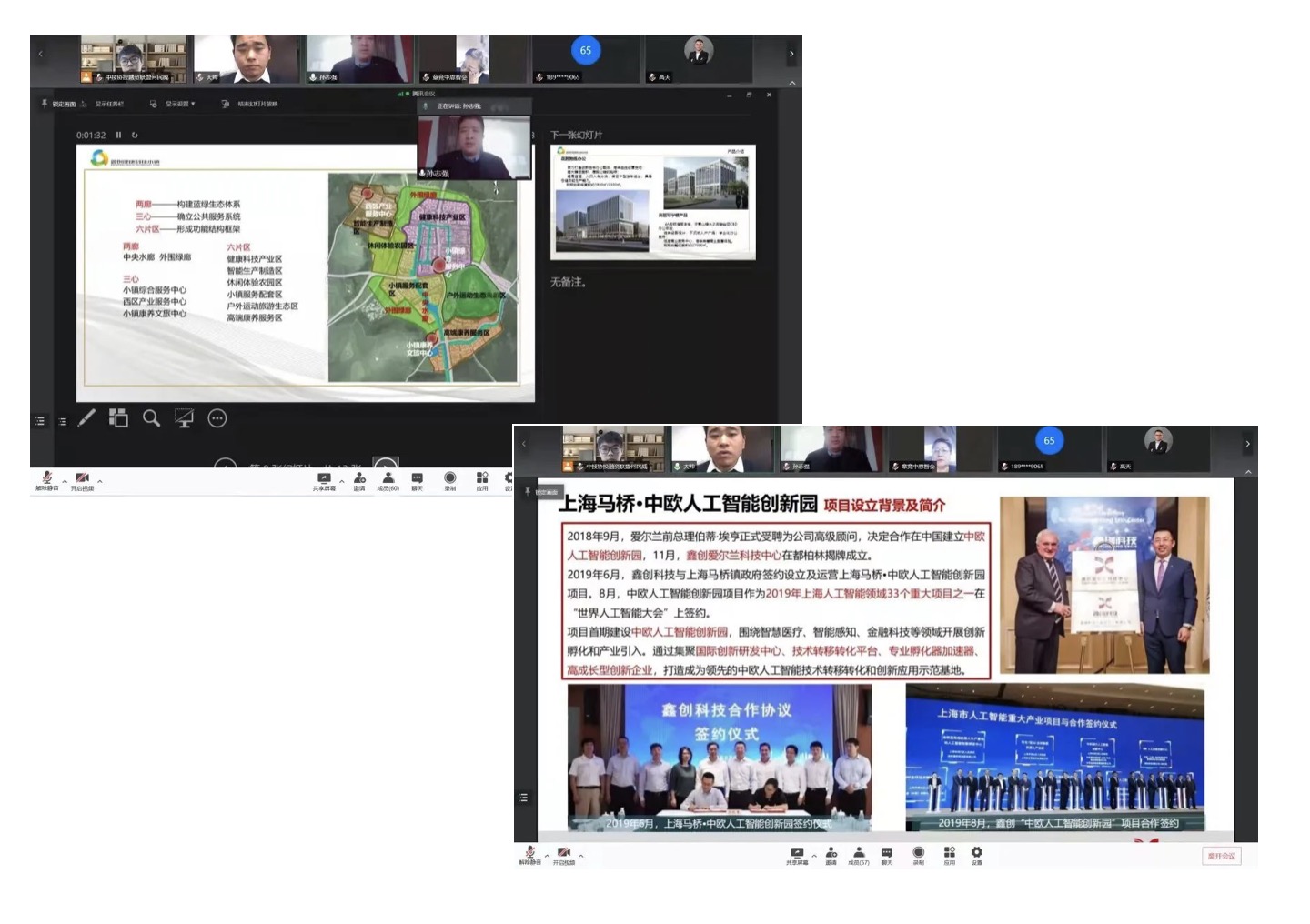Screen dimensions: 1310x924
Task: Collapse participant strip in bottom window
Action: [x=1248, y=472]
